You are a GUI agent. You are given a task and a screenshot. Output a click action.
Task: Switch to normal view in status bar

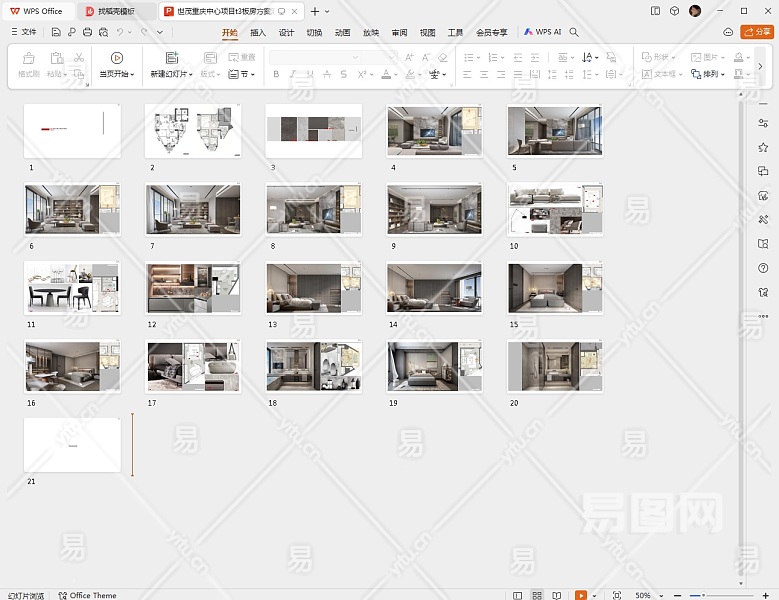(x=517, y=595)
